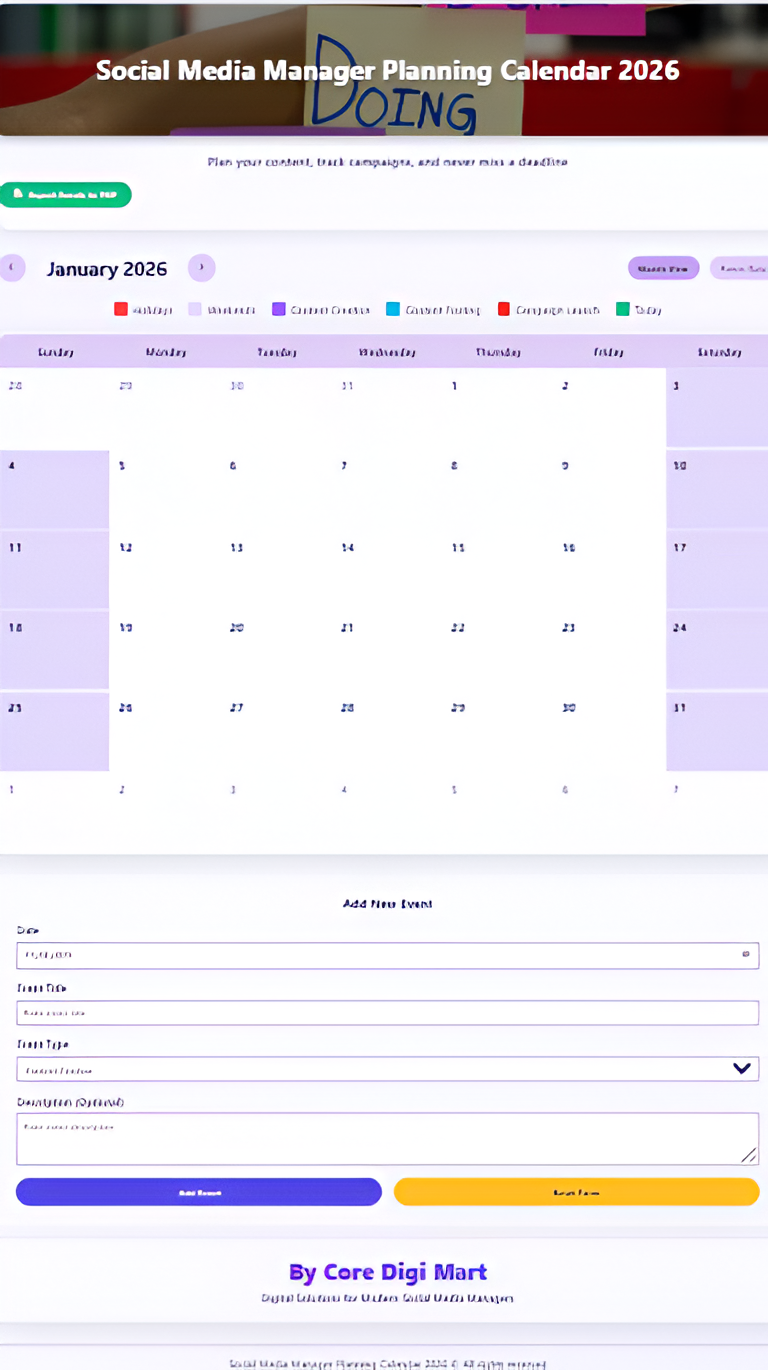The width and height of the screenshot is (768, 1370).
Task: Select the January 30 calendar cell
Action: 610,731
